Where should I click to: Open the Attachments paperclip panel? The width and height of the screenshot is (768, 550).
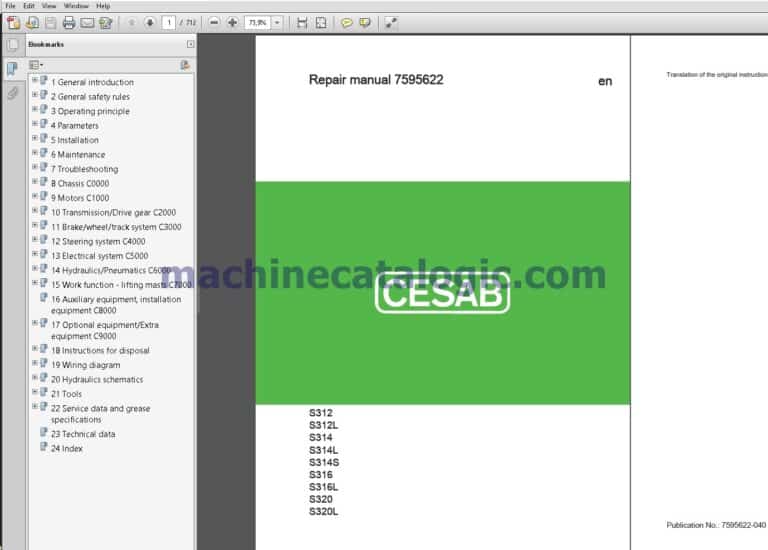[13, 93]
